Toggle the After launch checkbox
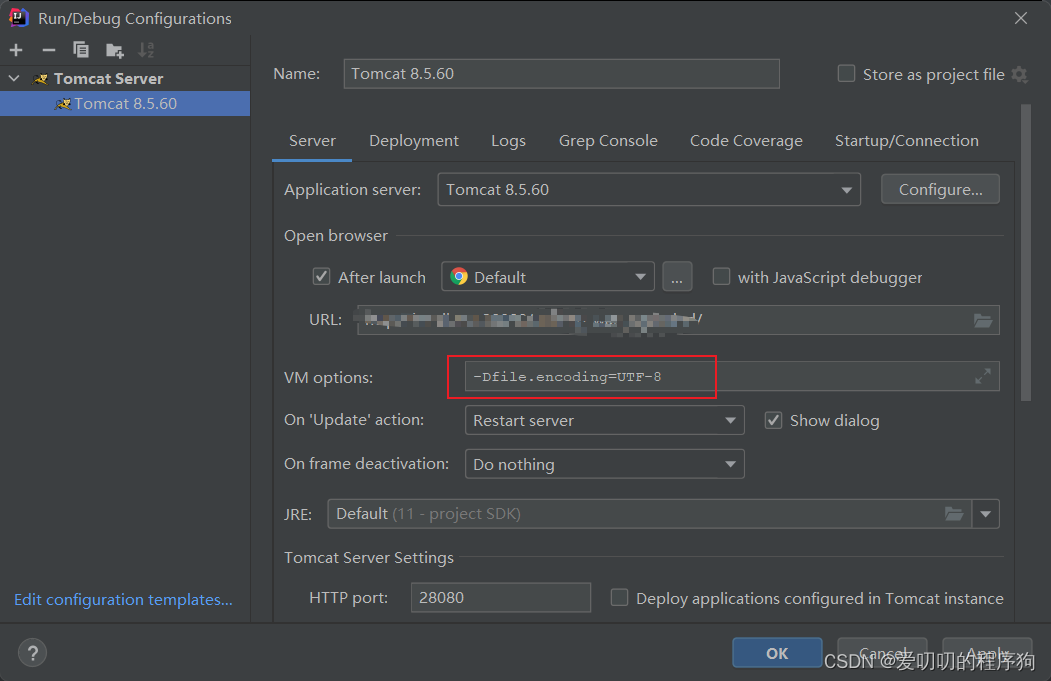The height and width of the screenshot is (681, 1051). 322,277
